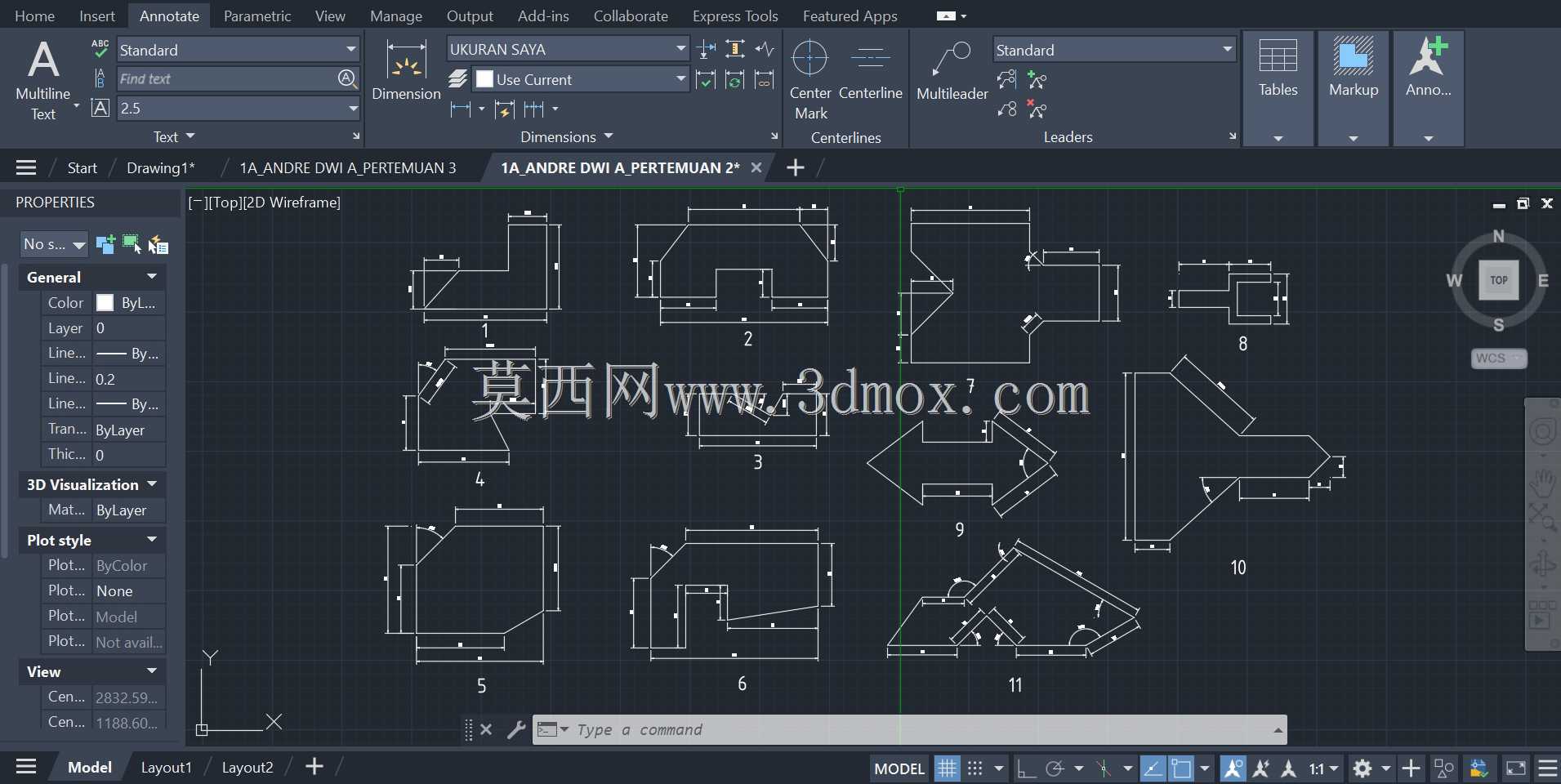Click the TOP face of the ViewCube
Screen dimensions: 1561x784
[1499, 280]
